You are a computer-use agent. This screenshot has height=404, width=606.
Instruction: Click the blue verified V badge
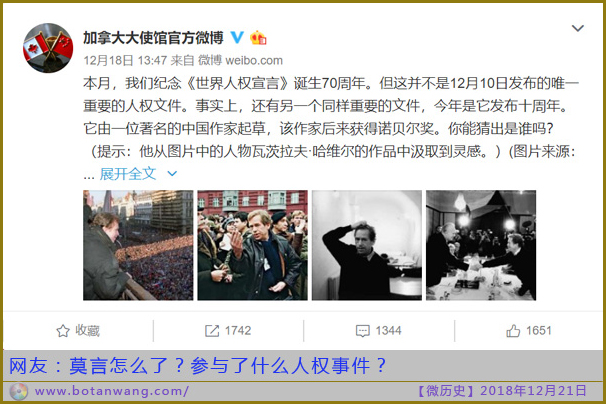click(x=237, y=38)
